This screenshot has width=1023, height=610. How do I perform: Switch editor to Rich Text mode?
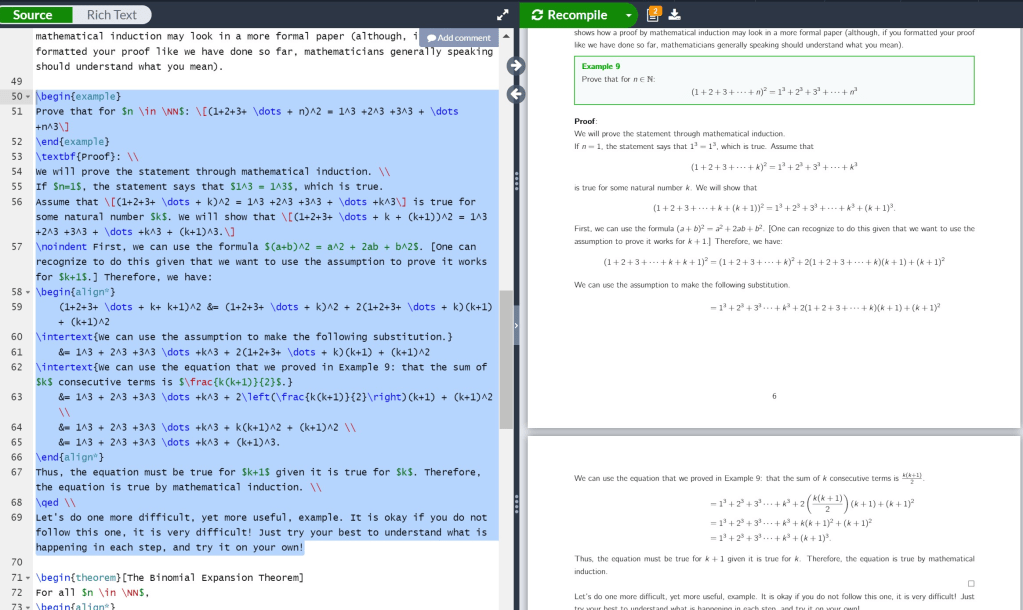pos(111,14)
